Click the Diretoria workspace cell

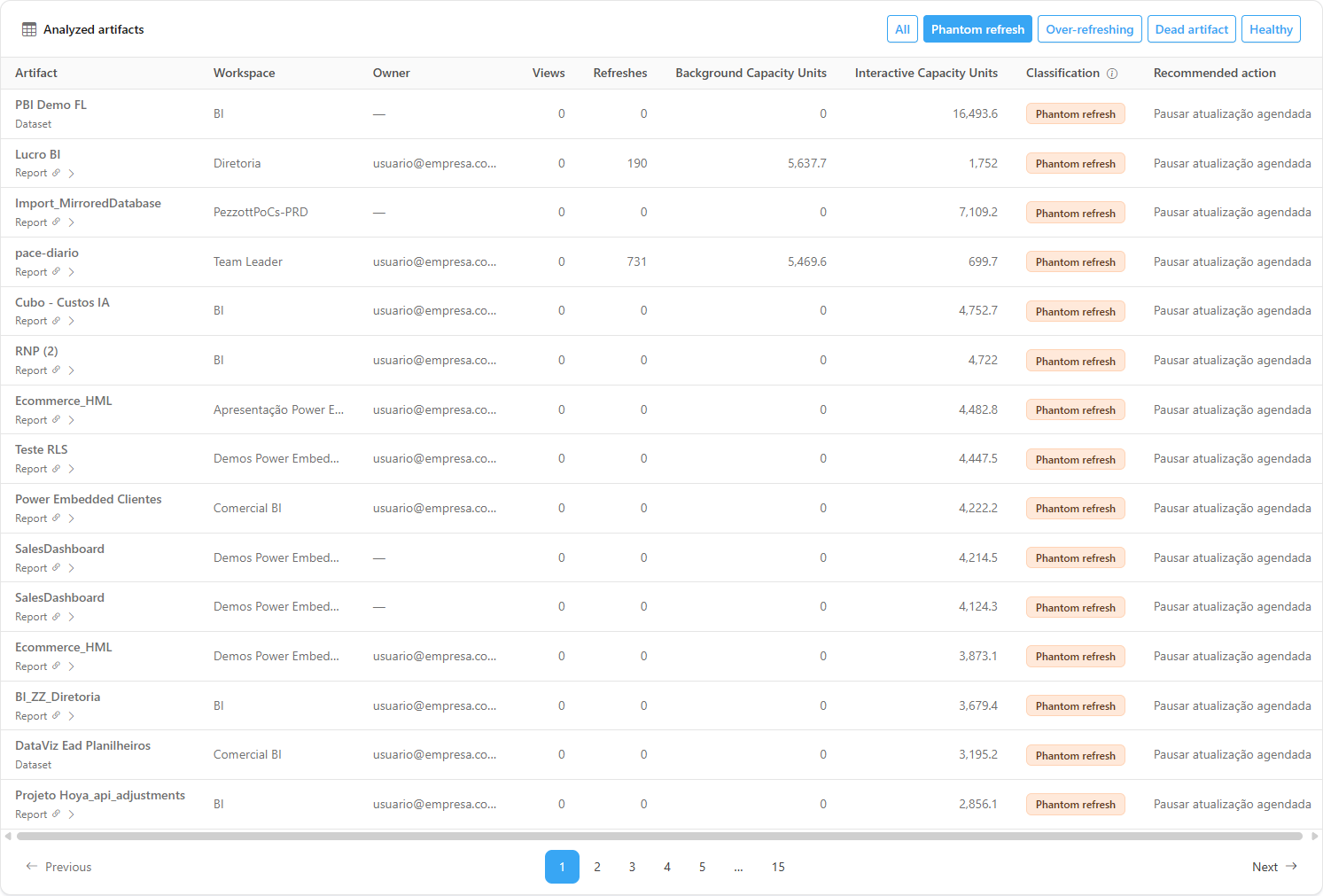click(237, 163)
